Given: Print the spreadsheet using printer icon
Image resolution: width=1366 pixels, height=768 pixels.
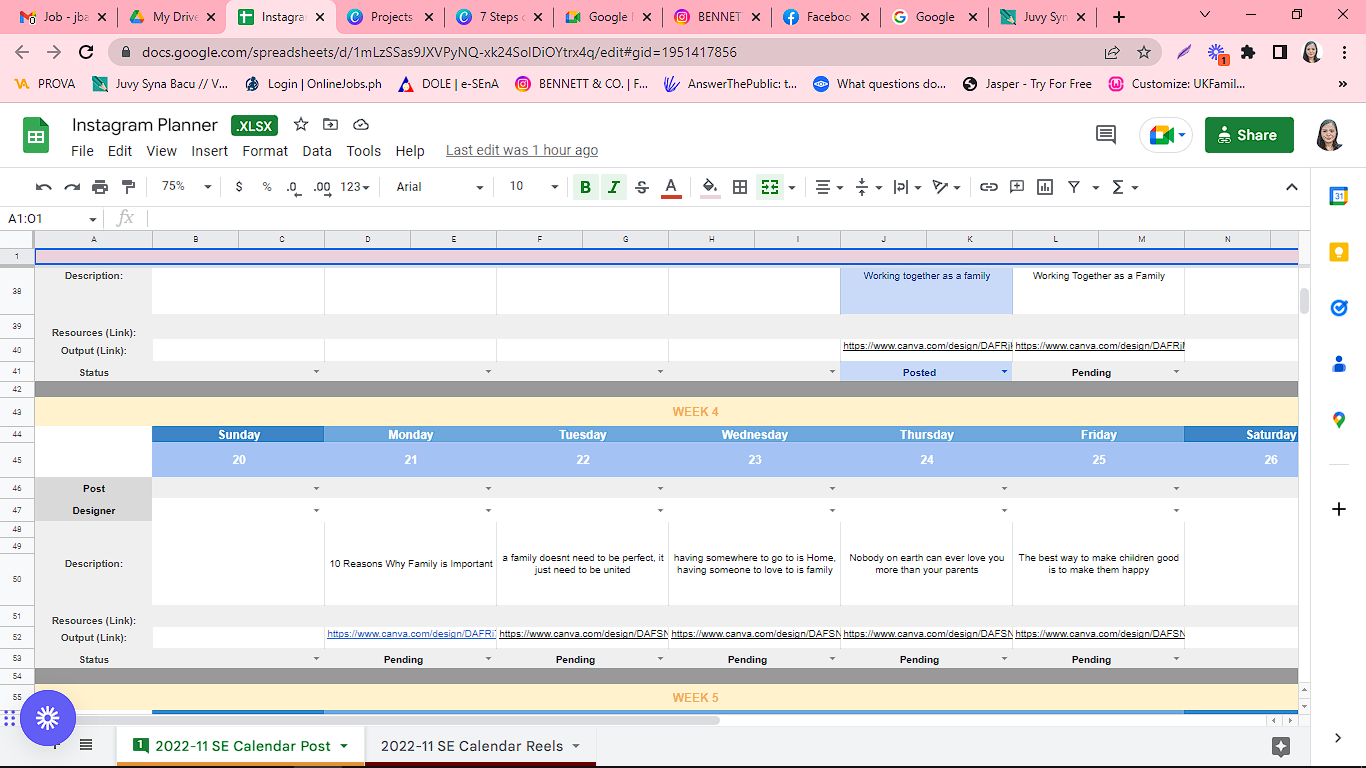Looking at the screenshot, I should tap(100, 187).
